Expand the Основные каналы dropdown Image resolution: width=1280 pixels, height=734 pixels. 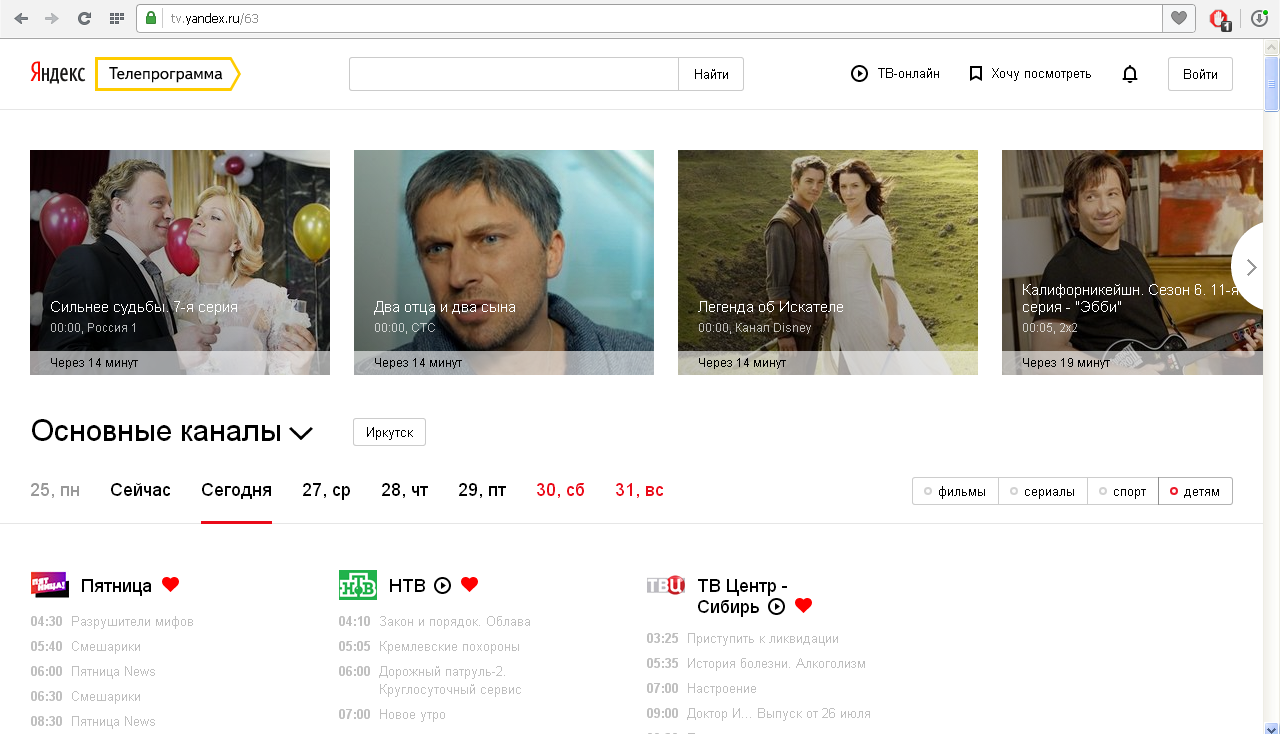point(301,433)
